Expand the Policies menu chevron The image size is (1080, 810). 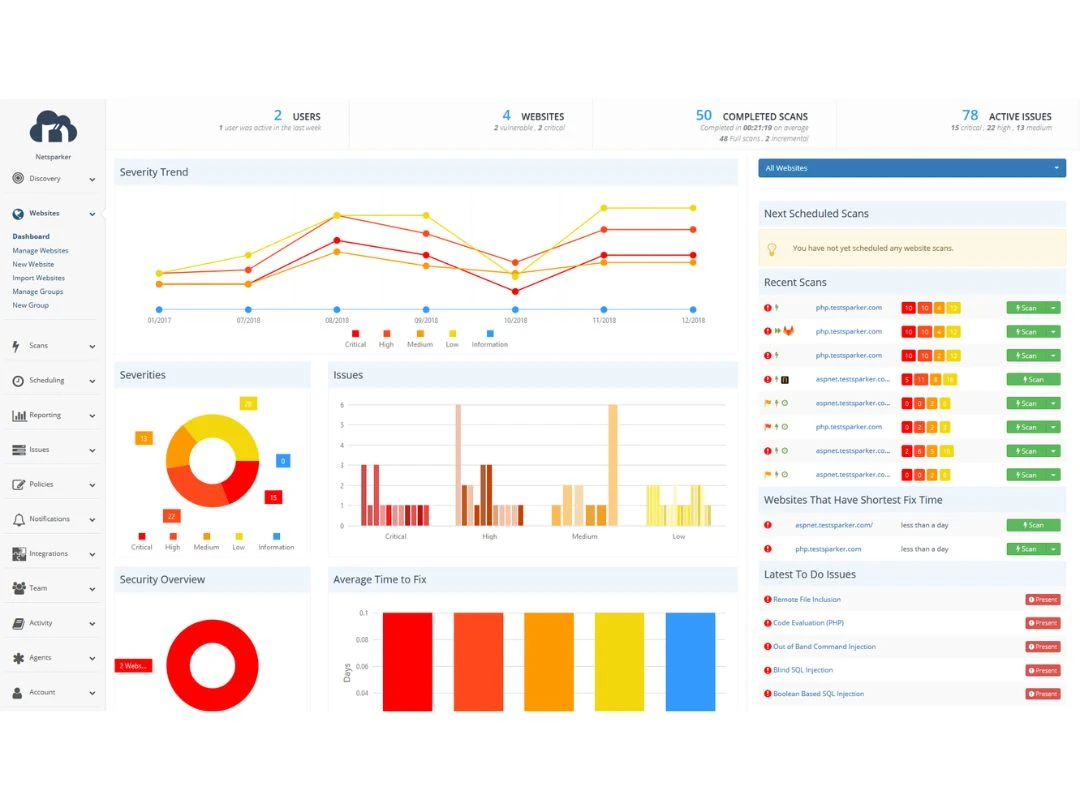pyautogui.click(x=92, y=485)
